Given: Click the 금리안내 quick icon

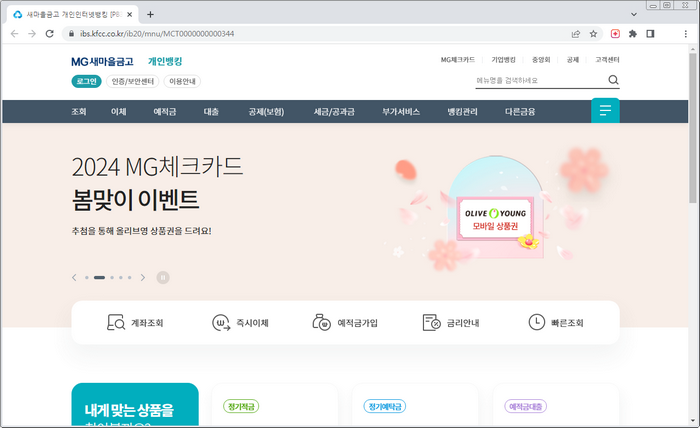Looking at the screenshot, I should (432, 322).
